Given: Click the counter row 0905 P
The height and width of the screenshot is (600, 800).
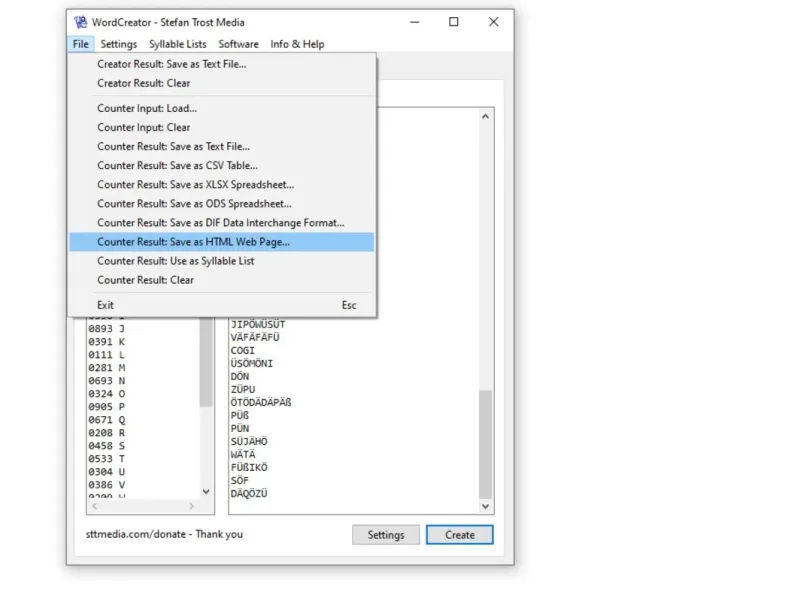Looking at the screenshot, I should click(x=107, y=407).
